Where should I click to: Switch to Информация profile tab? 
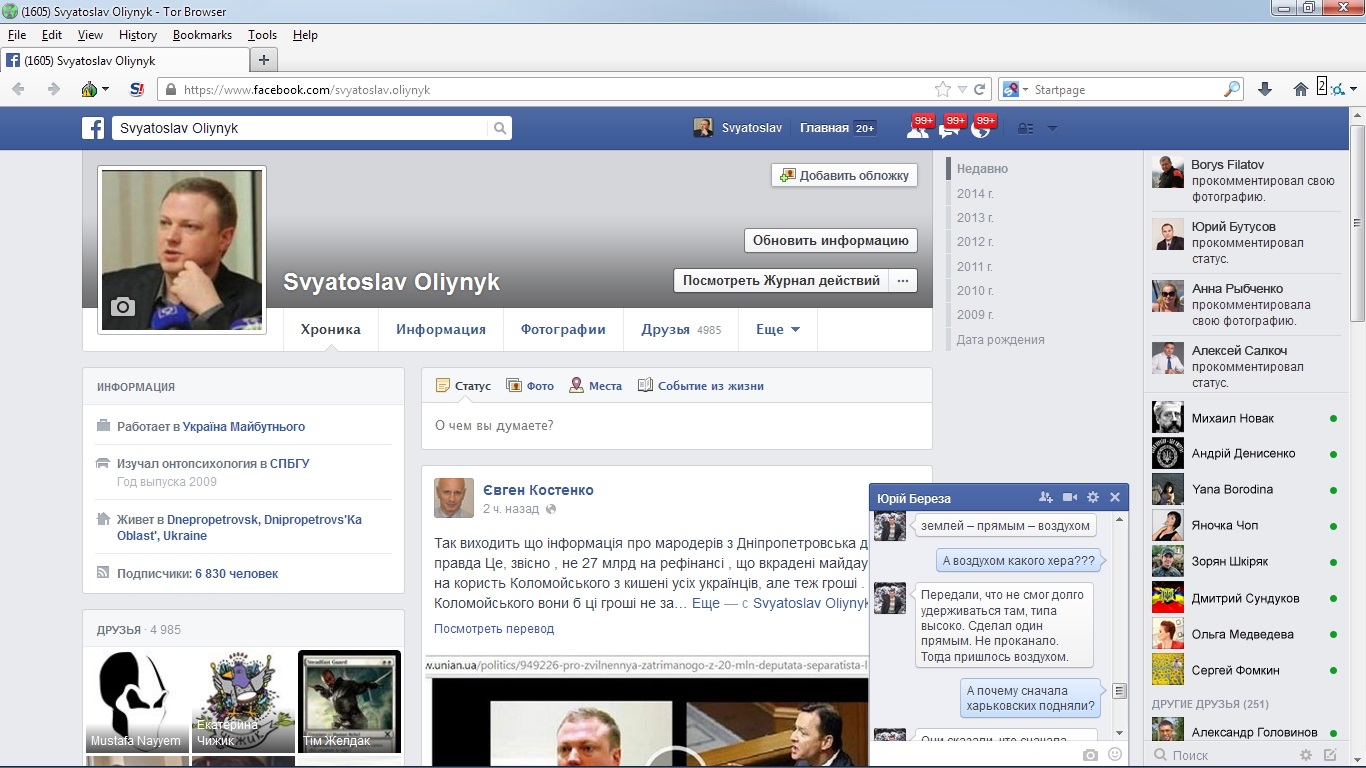(441, 329)
